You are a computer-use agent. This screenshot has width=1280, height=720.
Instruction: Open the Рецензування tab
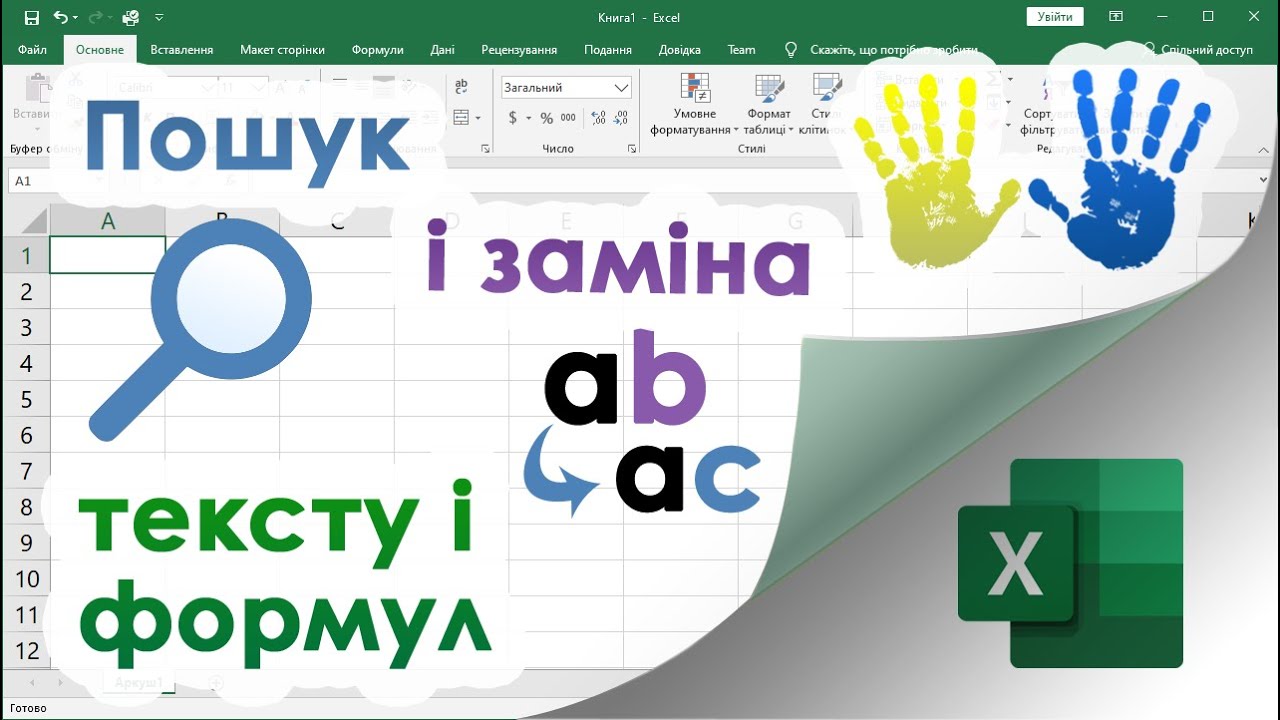(519, 50)
